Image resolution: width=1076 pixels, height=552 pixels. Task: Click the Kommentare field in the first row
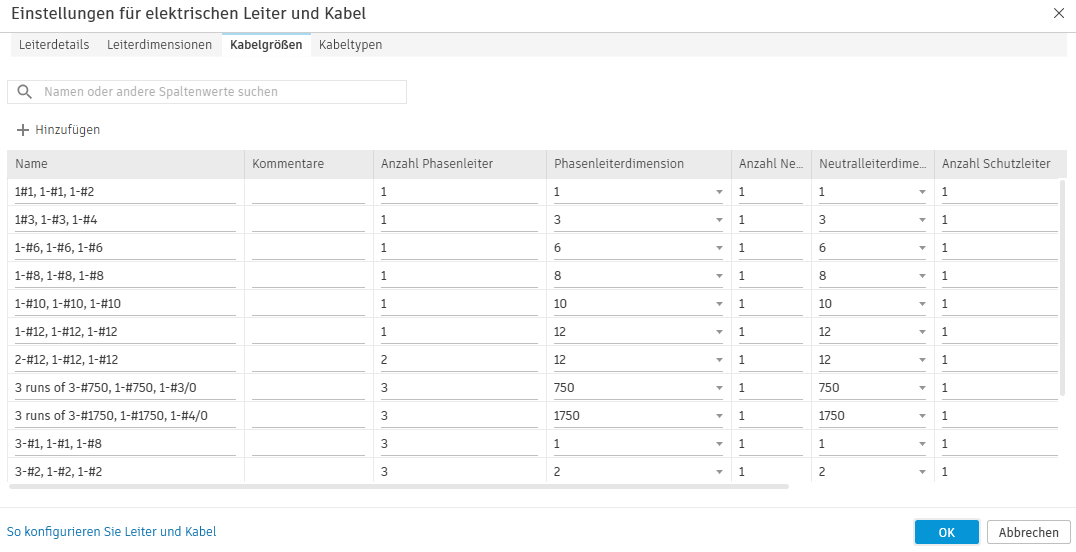click(x=308, y=192)
